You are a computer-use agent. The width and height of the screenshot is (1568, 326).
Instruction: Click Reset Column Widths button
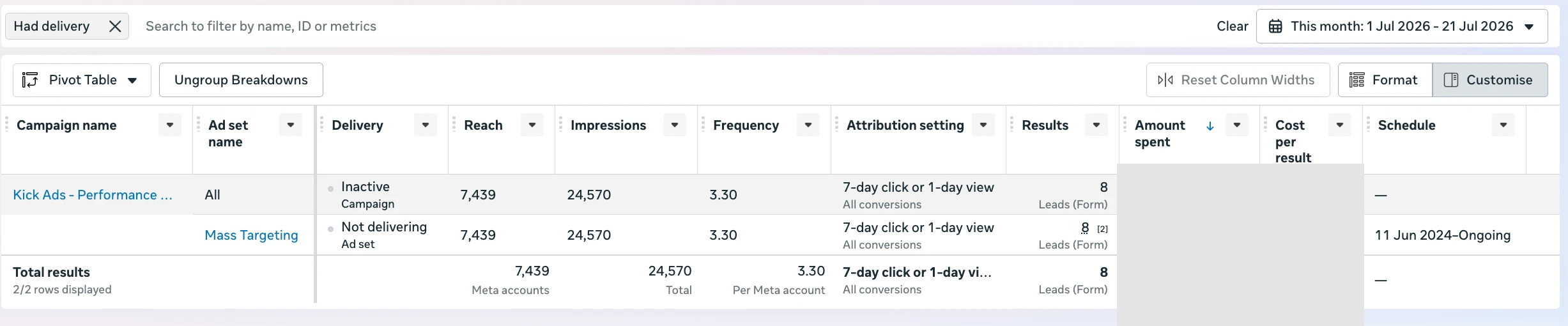pyautogui.click(x=1238, y=80)
